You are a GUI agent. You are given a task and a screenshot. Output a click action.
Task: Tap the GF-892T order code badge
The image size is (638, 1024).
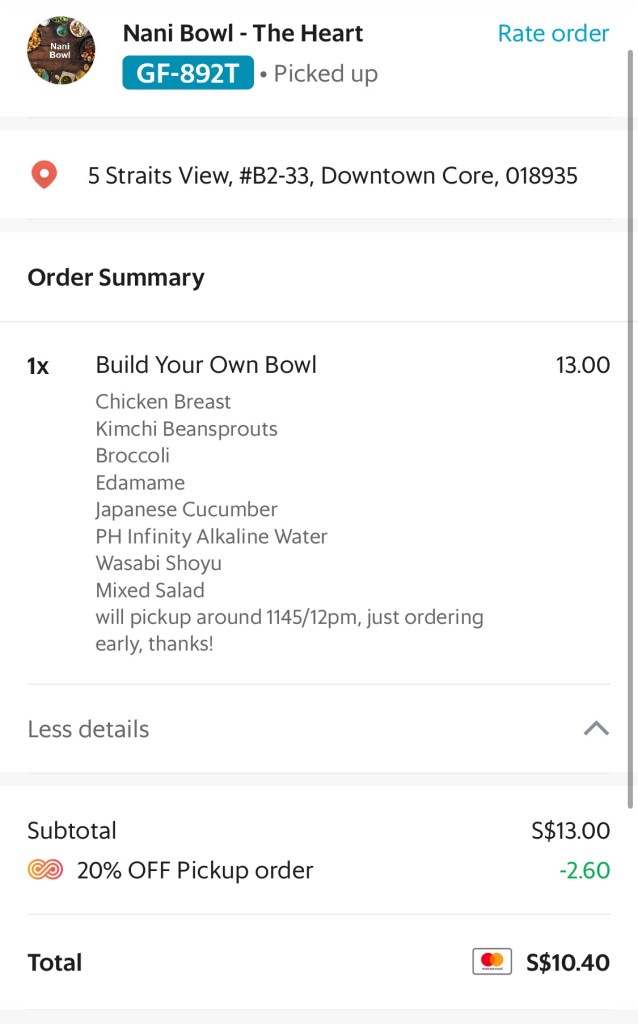coord(188,73)
